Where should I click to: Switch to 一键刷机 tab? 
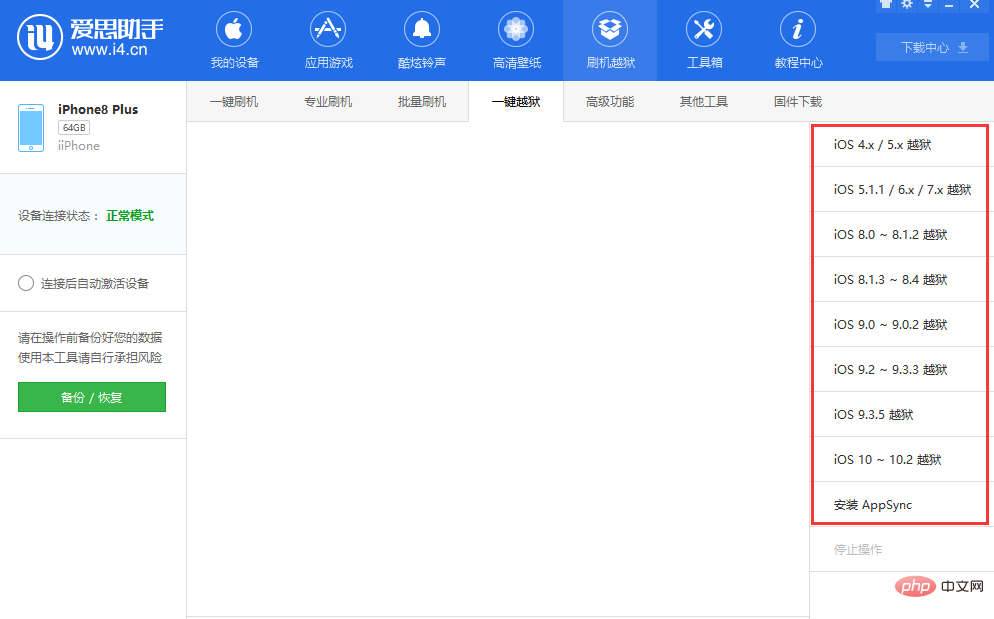tap(234, 101)
